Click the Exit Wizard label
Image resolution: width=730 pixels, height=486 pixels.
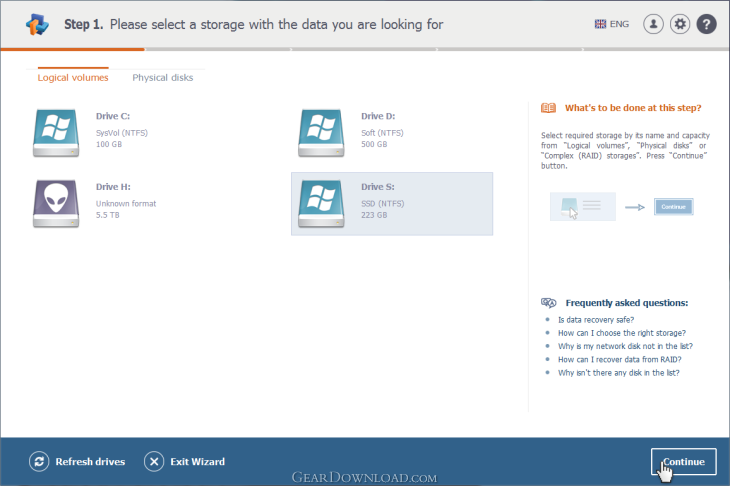pos(197,461)
